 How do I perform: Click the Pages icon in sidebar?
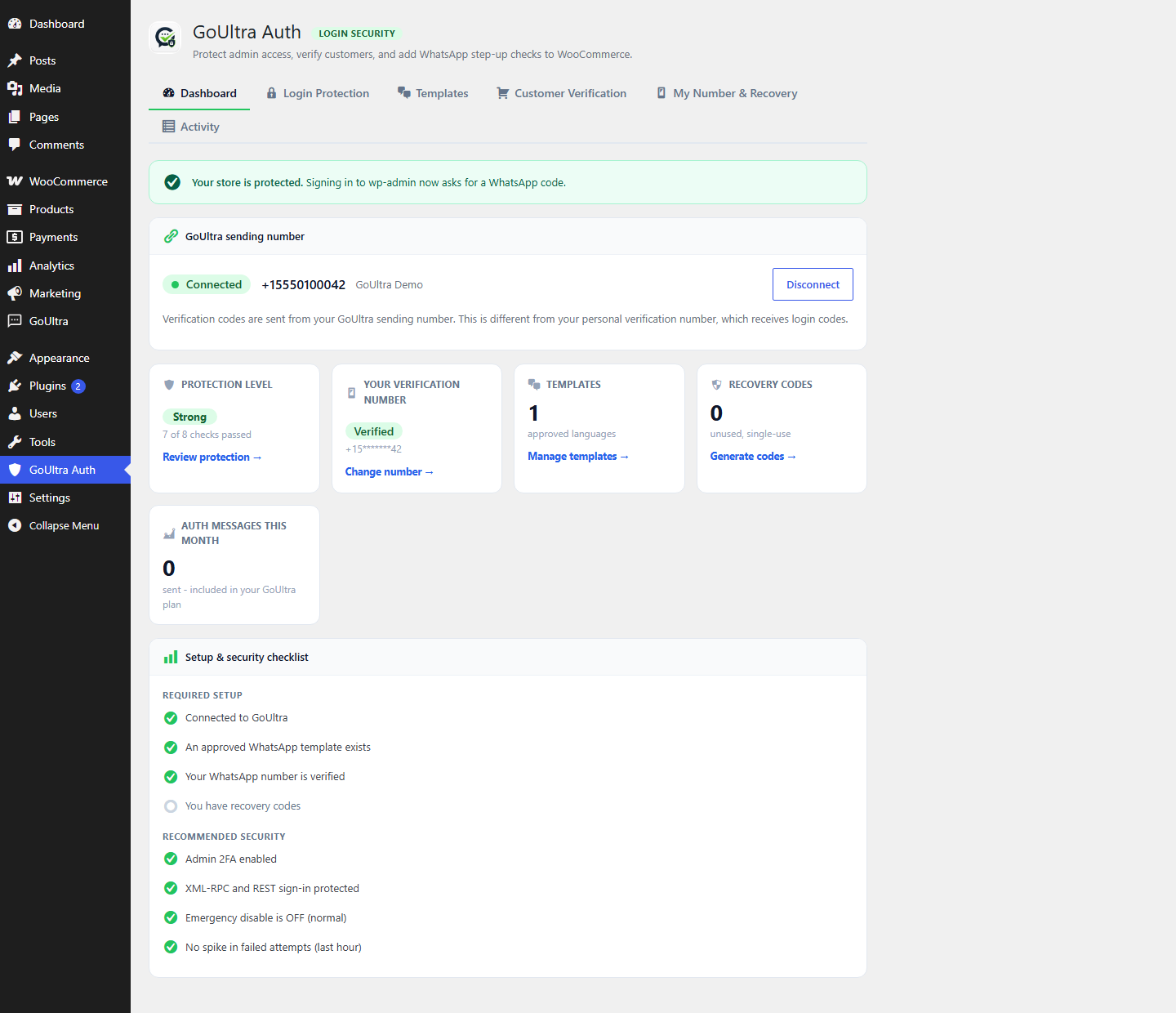tap(15, 117)
